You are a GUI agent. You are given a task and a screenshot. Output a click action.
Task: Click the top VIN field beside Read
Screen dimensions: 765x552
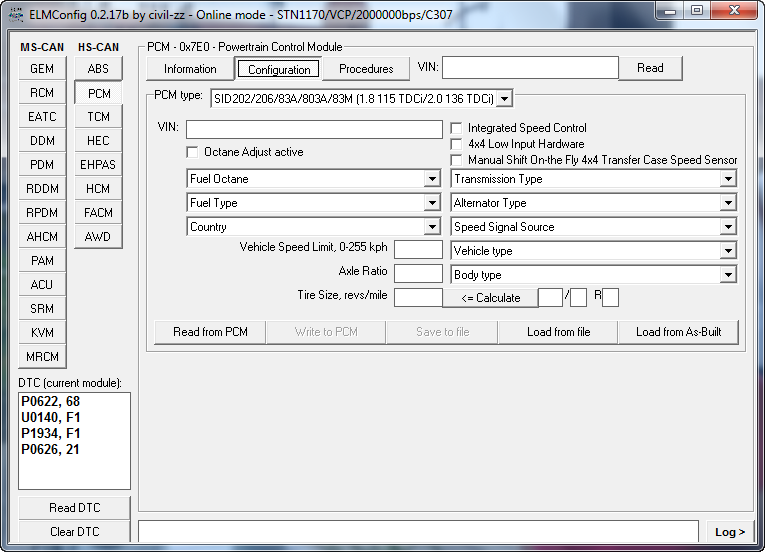(530, 68)
